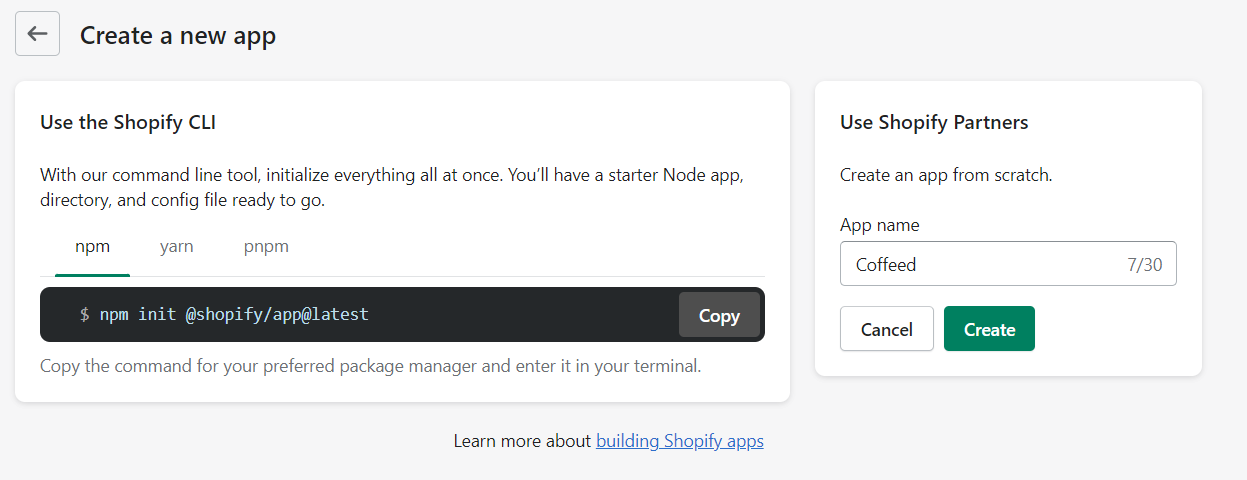Click the green Create button
Image resolution: width=1247 pixels, height=480 pixels.
coord(989,329)
